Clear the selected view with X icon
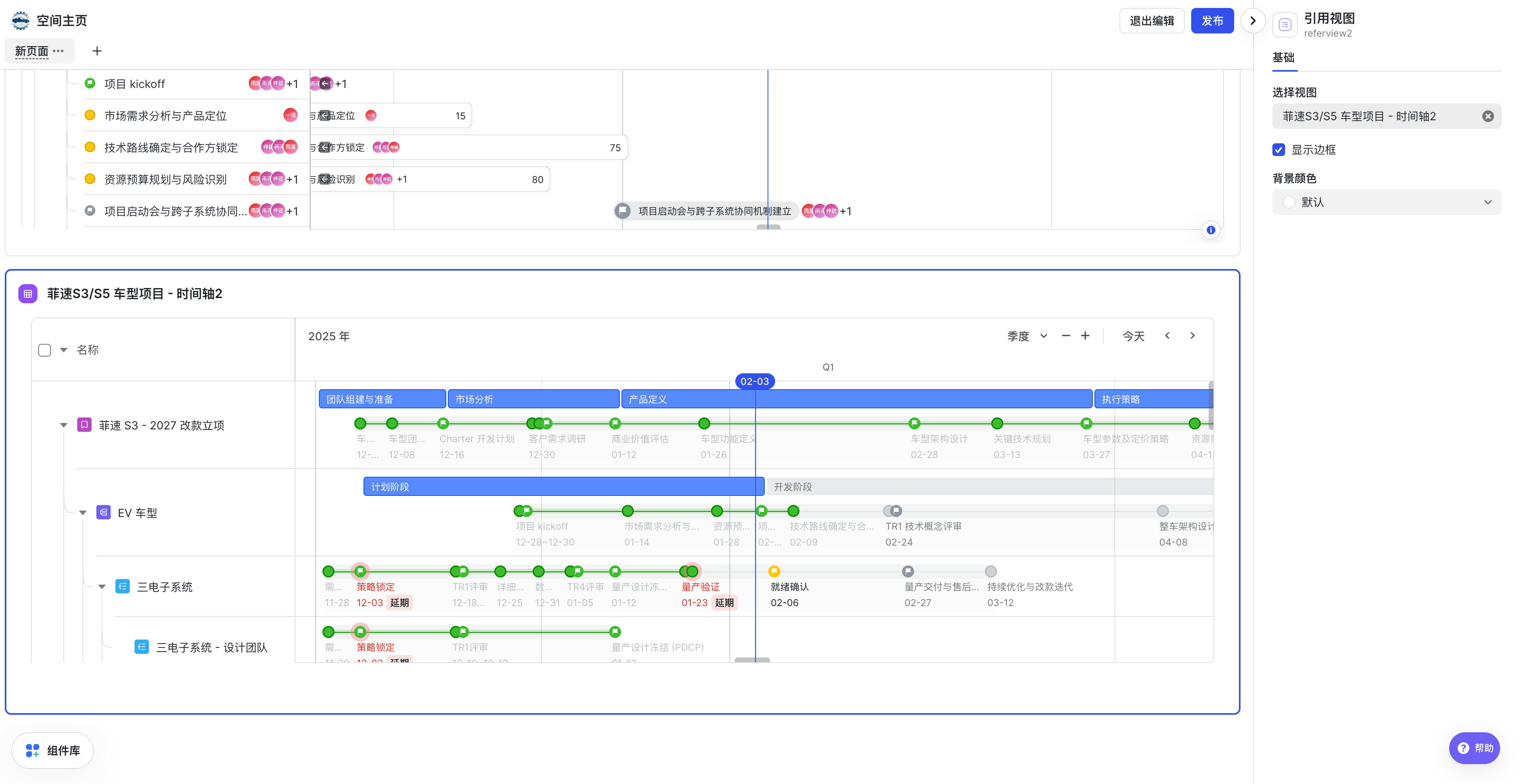Viewport: 1520px width, 784px height. 1487,116
